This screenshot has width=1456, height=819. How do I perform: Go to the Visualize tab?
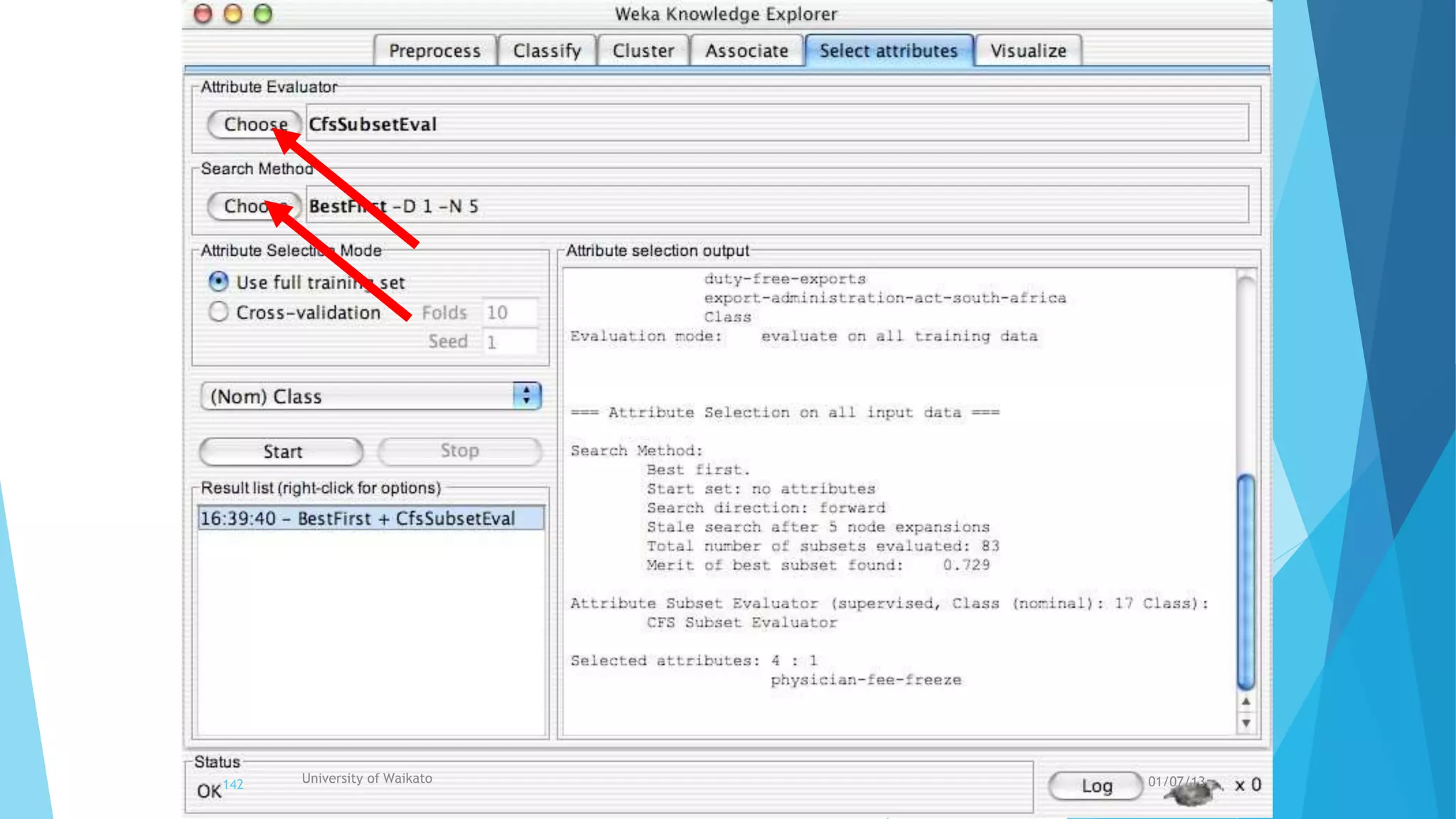coord(1028,51)
